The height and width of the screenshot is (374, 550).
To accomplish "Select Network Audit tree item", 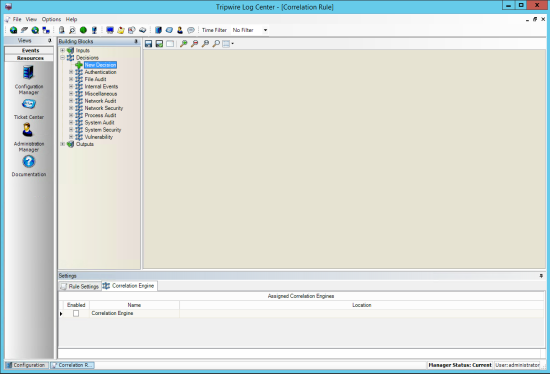I will click(100, 101).
